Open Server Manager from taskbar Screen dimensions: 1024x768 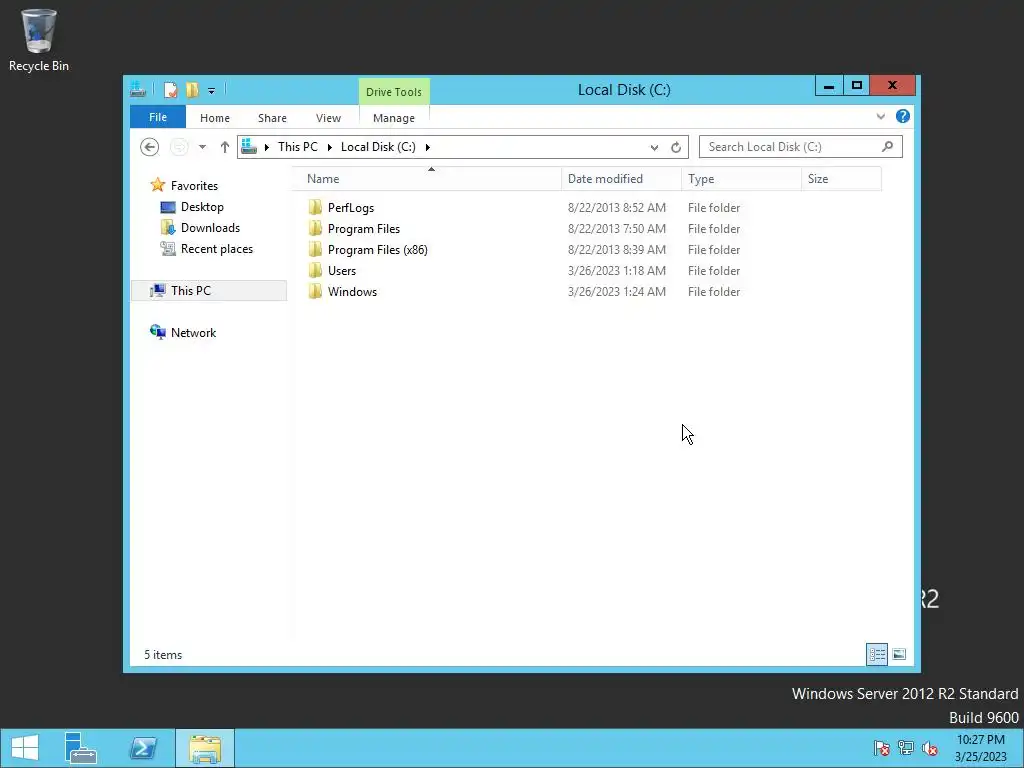click(x=81, y=748)
